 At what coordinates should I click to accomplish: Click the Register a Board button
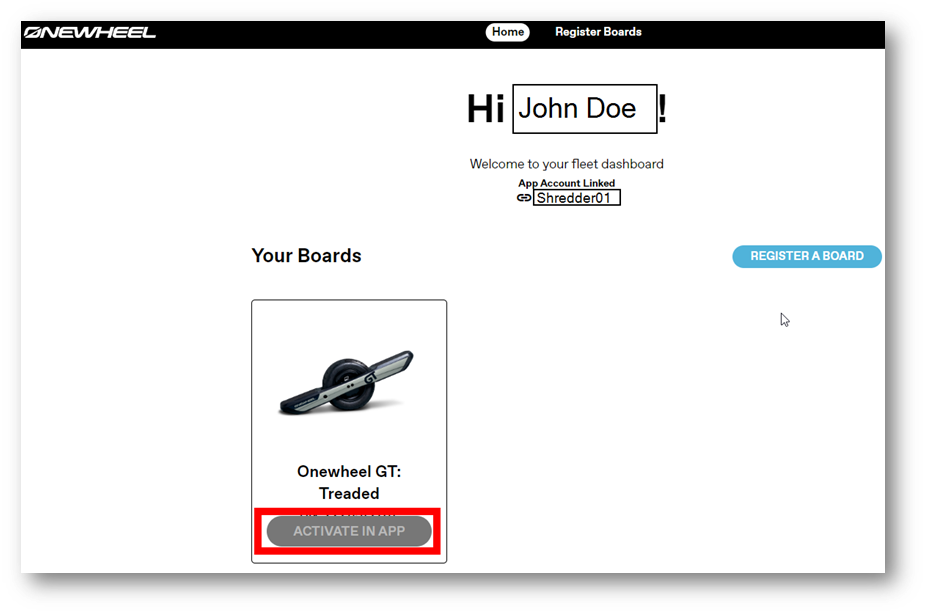pos(807,256)
